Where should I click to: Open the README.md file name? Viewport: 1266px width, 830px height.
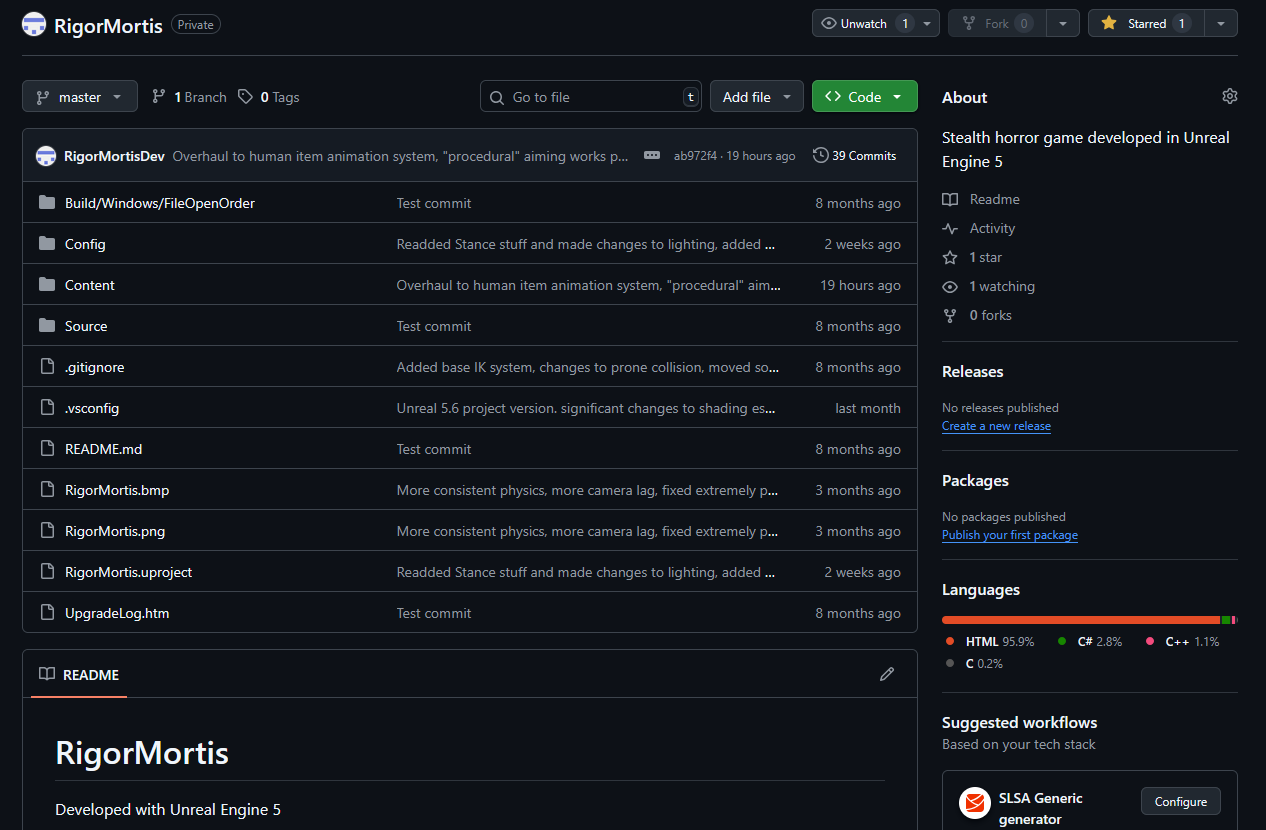(x=104, y=449)
